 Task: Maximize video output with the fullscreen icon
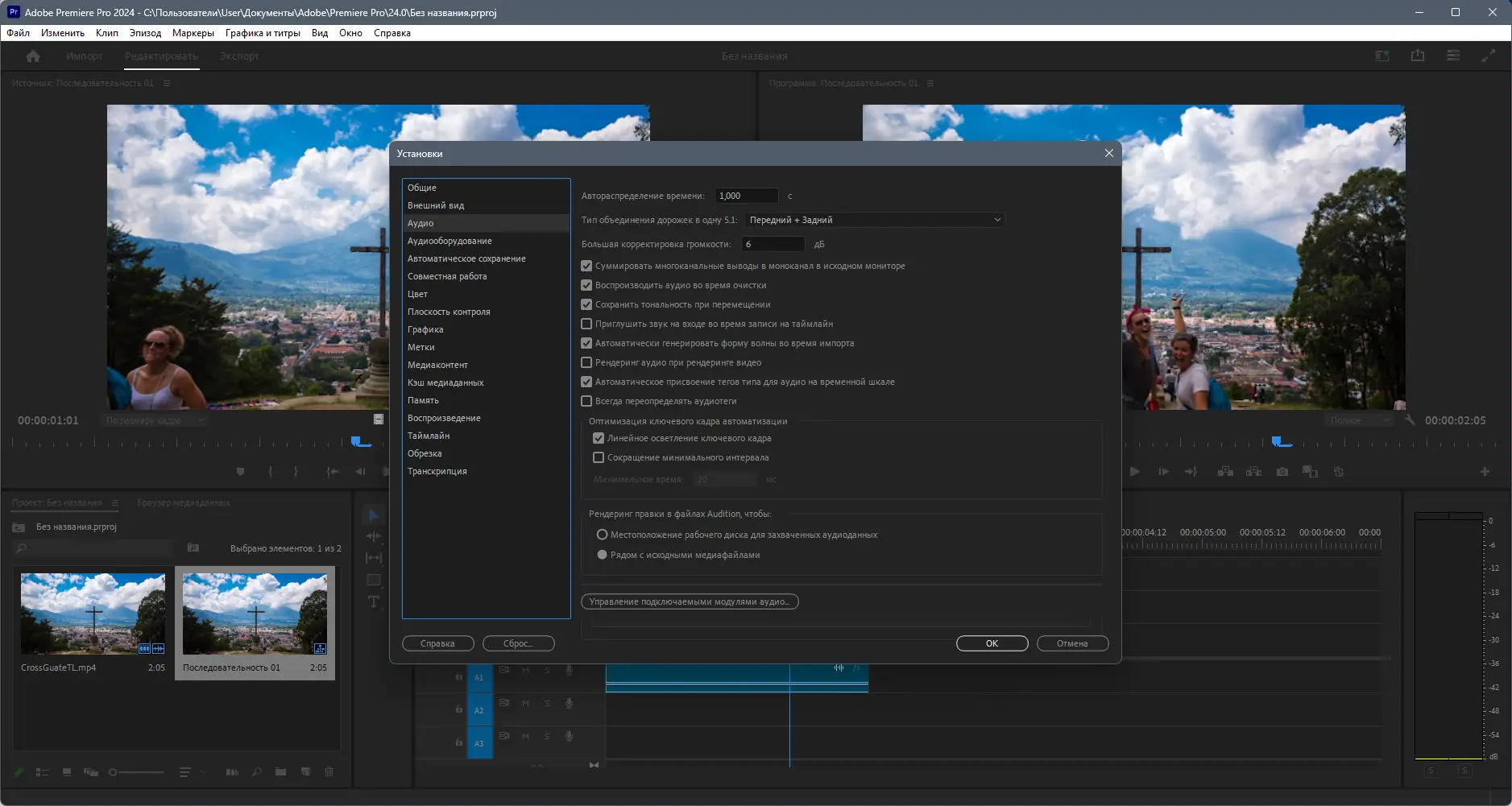point(1489,56)
